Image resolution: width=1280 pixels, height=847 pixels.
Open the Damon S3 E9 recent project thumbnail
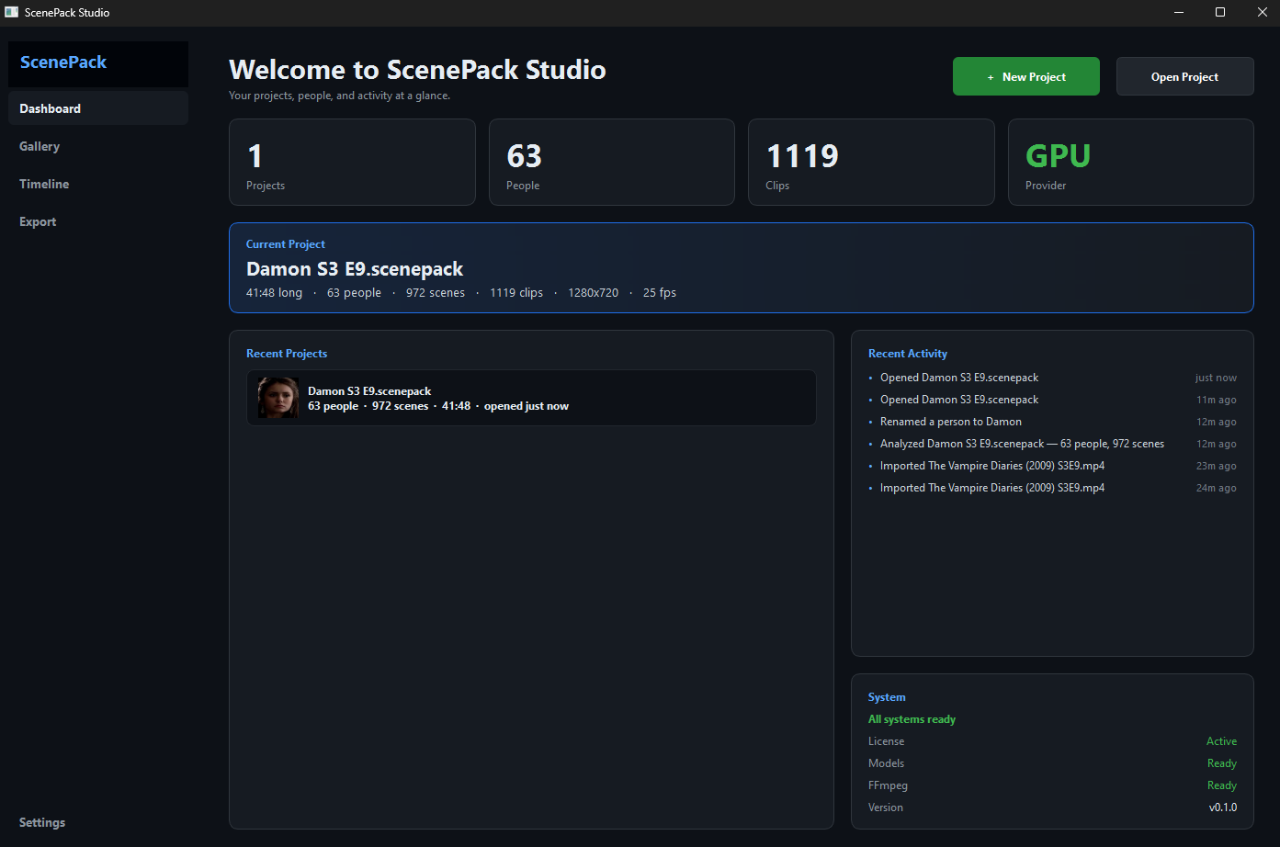point(278,398)
